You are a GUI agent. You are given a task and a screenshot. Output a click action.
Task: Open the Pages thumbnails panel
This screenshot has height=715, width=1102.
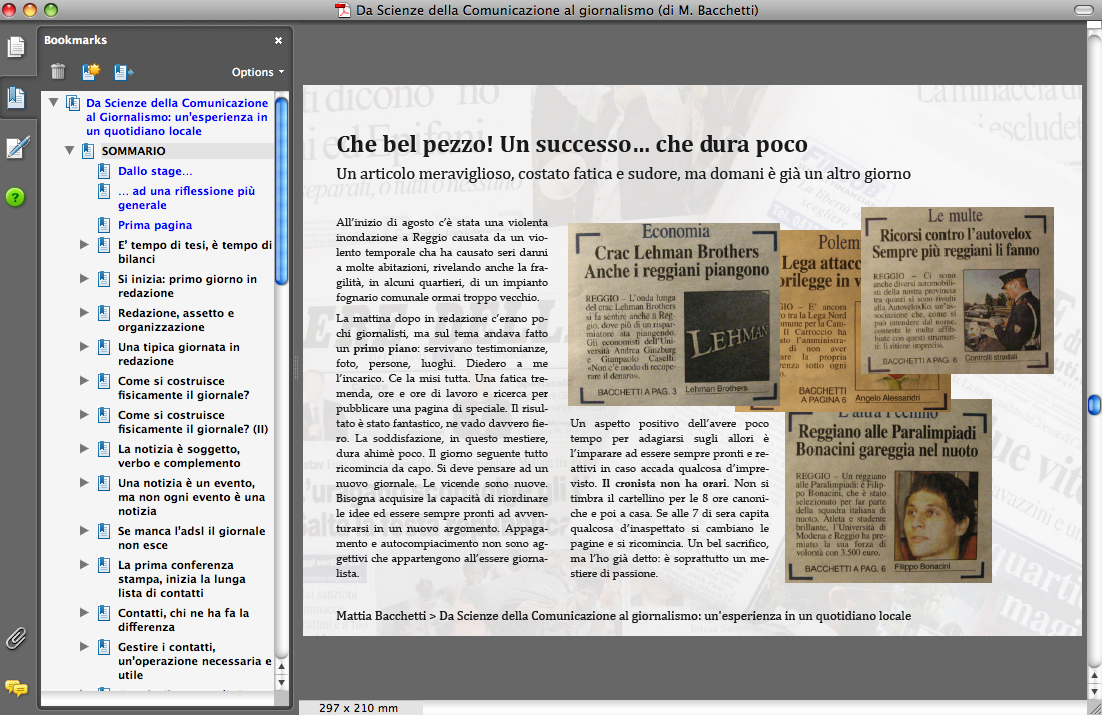tap(16, 47)
